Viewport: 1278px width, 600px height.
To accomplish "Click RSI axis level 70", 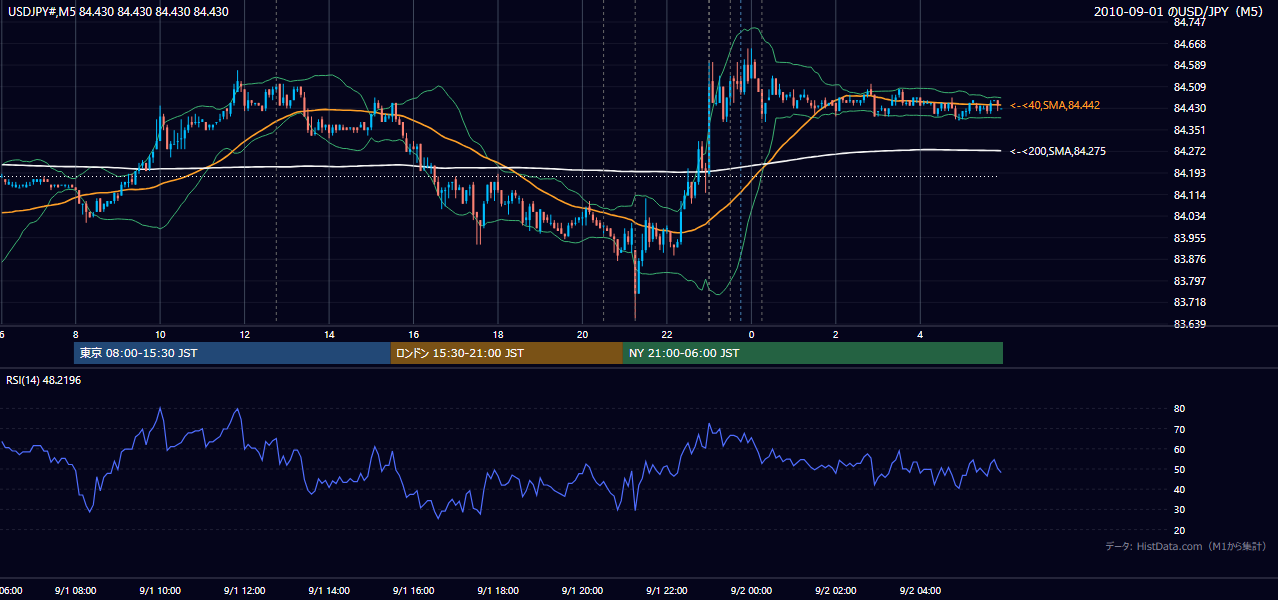I will (x=1179, y=430).
